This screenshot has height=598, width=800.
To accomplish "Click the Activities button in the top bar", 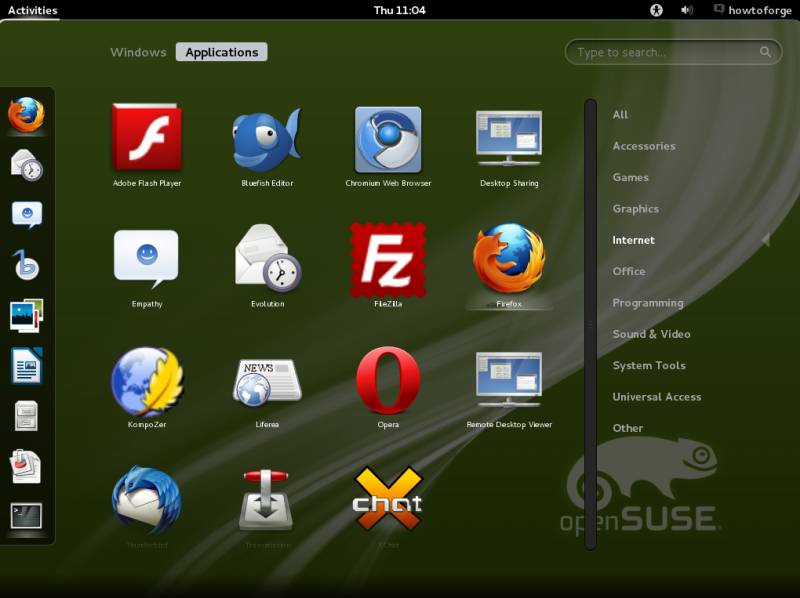I will click(x=33, y=10).
